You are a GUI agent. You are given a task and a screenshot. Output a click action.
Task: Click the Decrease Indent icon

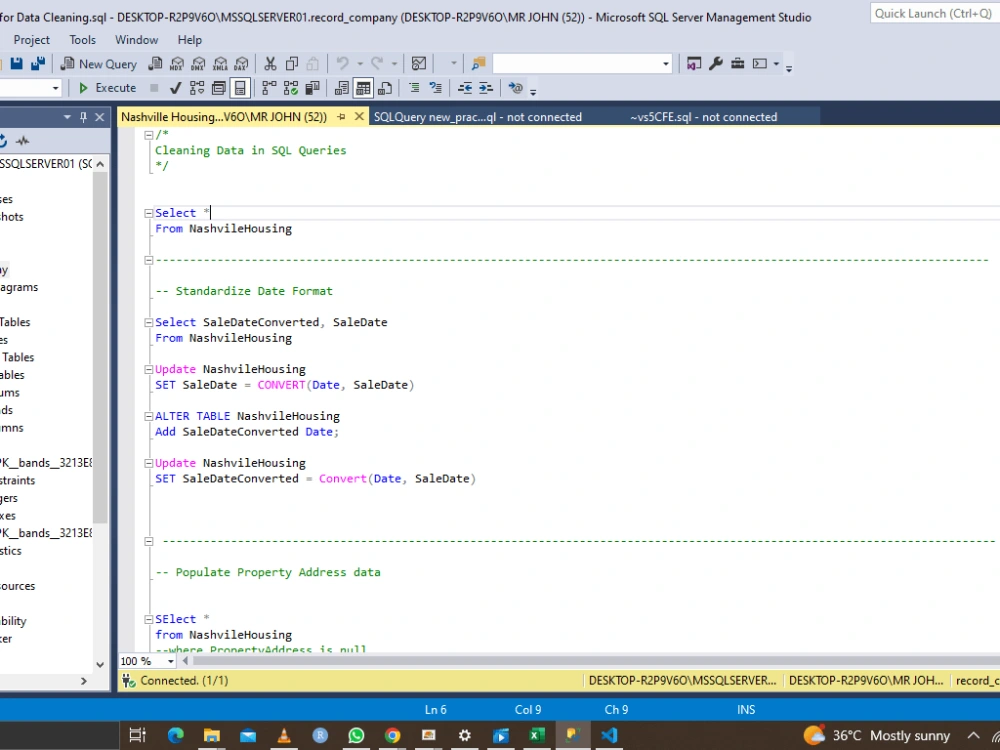[x=465, y=88]
